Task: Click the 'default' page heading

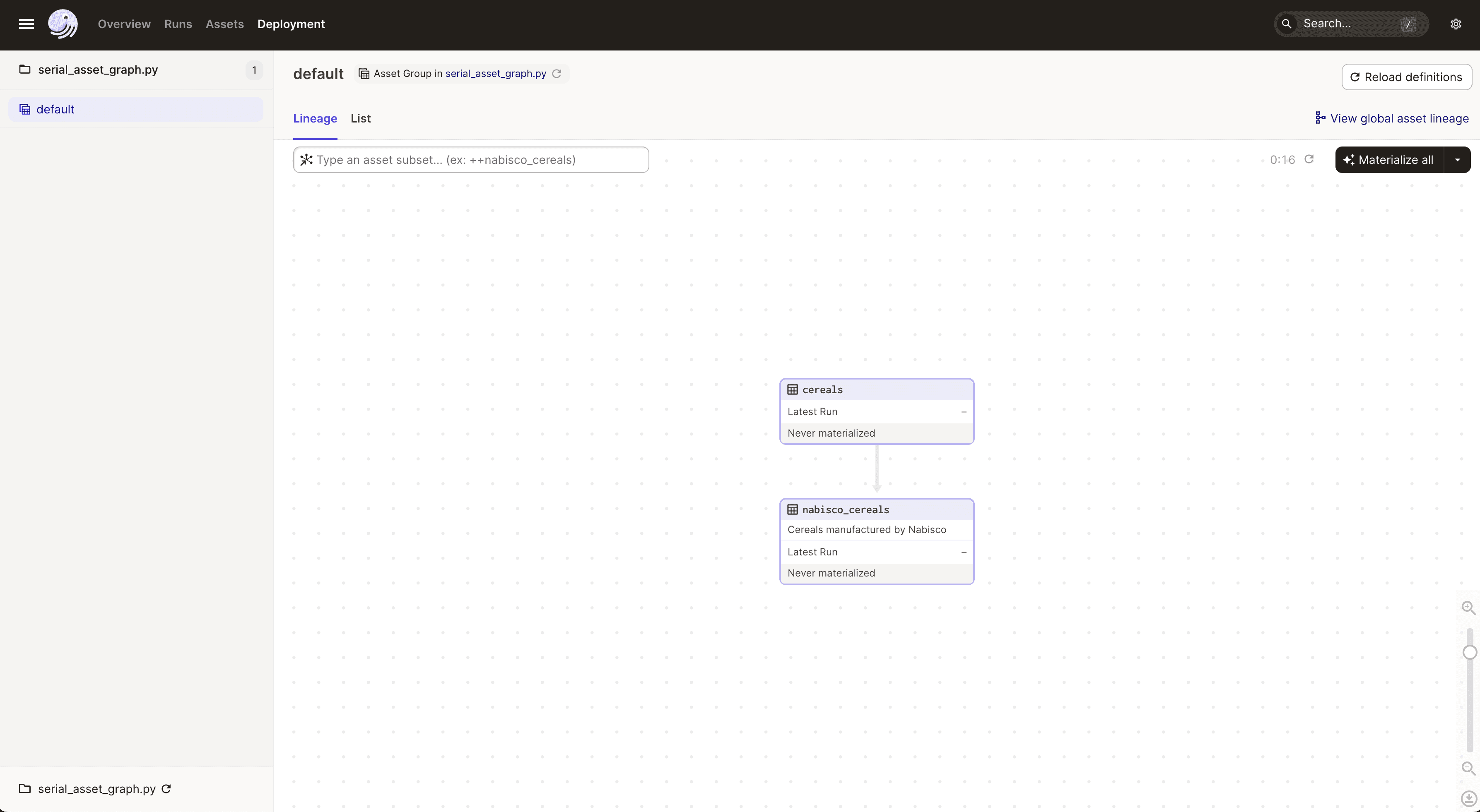Action: coord(318,74)
